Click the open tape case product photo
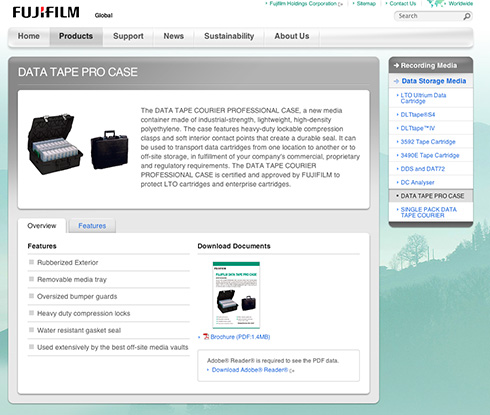The image size is (490, 415). tap(55, 144)
